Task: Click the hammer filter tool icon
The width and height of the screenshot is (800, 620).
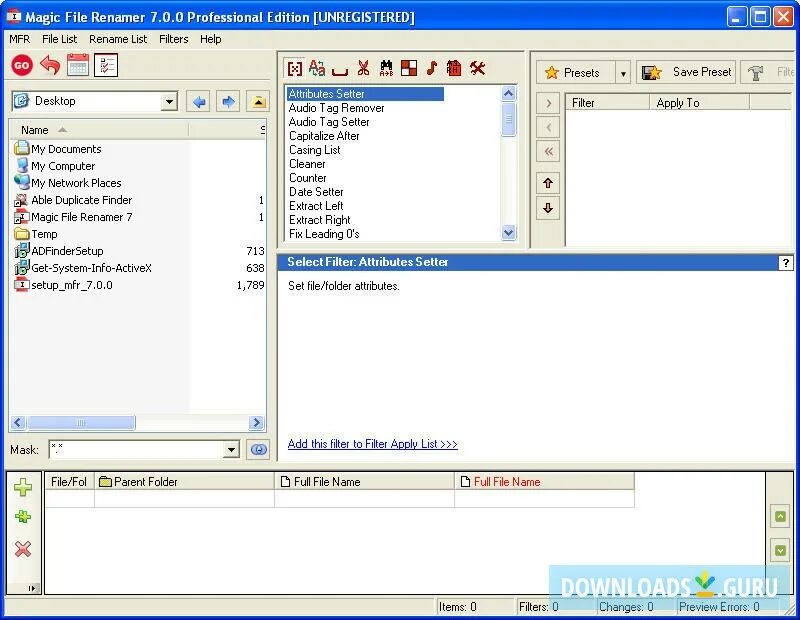Action: [755, 73]
